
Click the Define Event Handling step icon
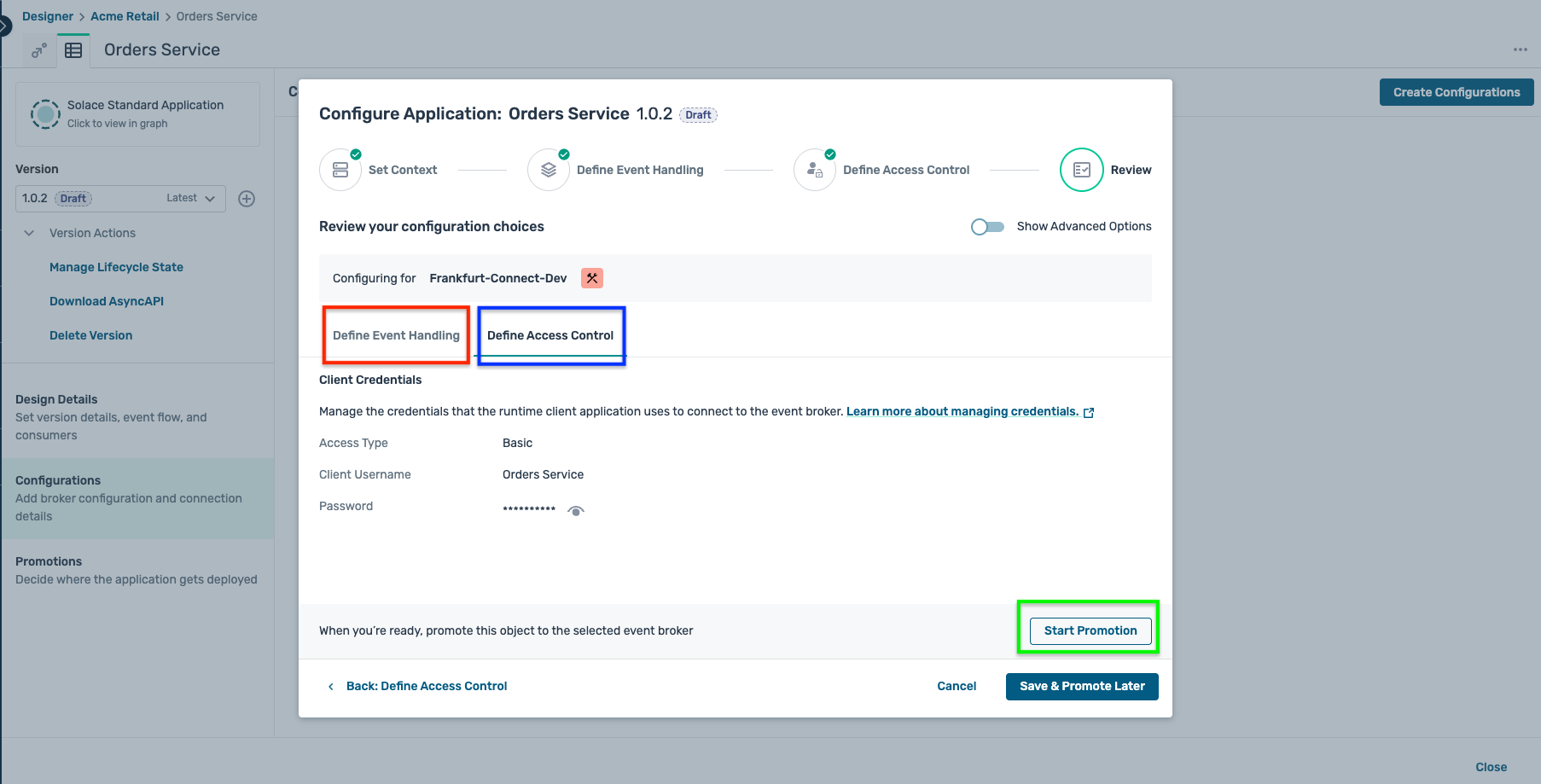549,170
